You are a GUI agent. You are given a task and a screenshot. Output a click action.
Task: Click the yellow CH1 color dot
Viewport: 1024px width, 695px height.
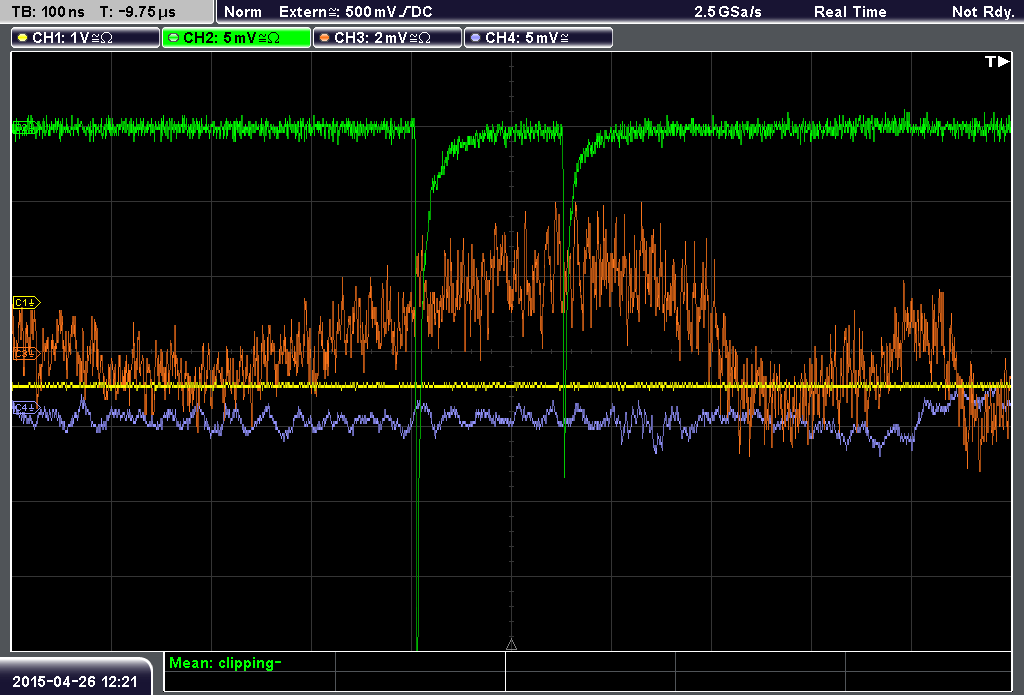point(23,38)
